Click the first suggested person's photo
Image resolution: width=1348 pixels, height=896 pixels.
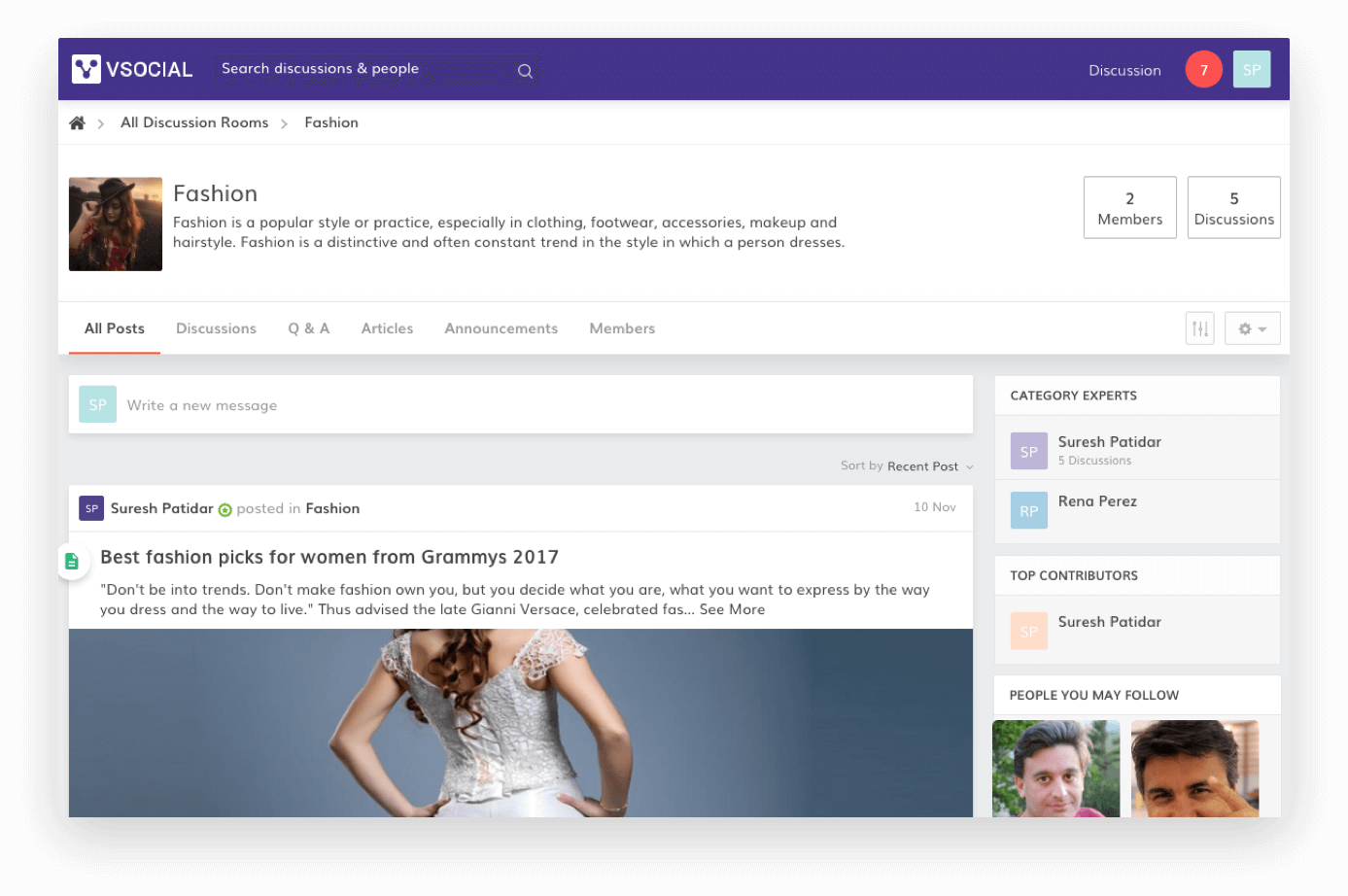(x=1056, y=769)
